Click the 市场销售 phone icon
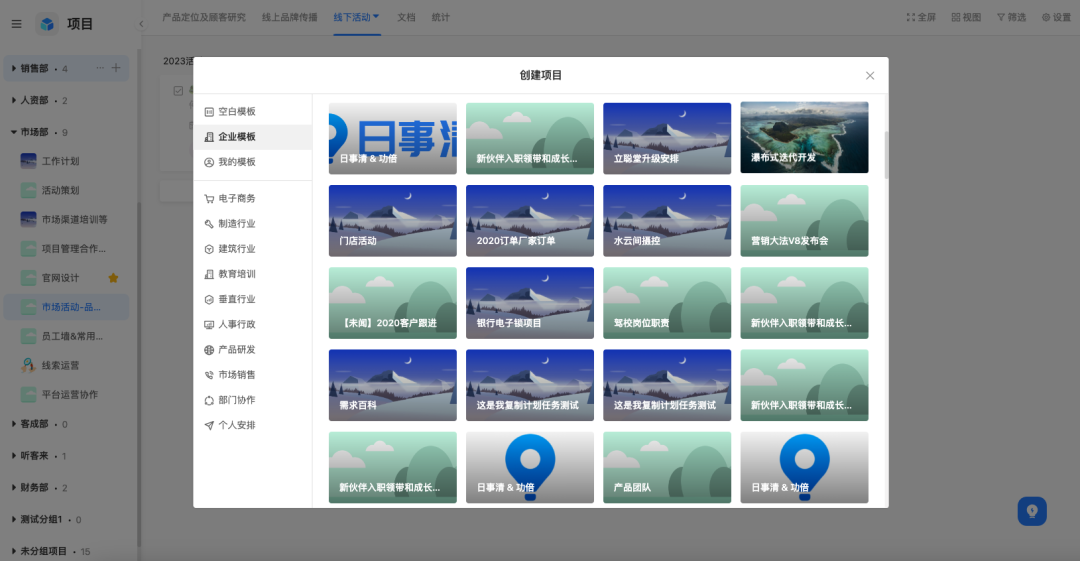1080x561 pixels. 209,375
